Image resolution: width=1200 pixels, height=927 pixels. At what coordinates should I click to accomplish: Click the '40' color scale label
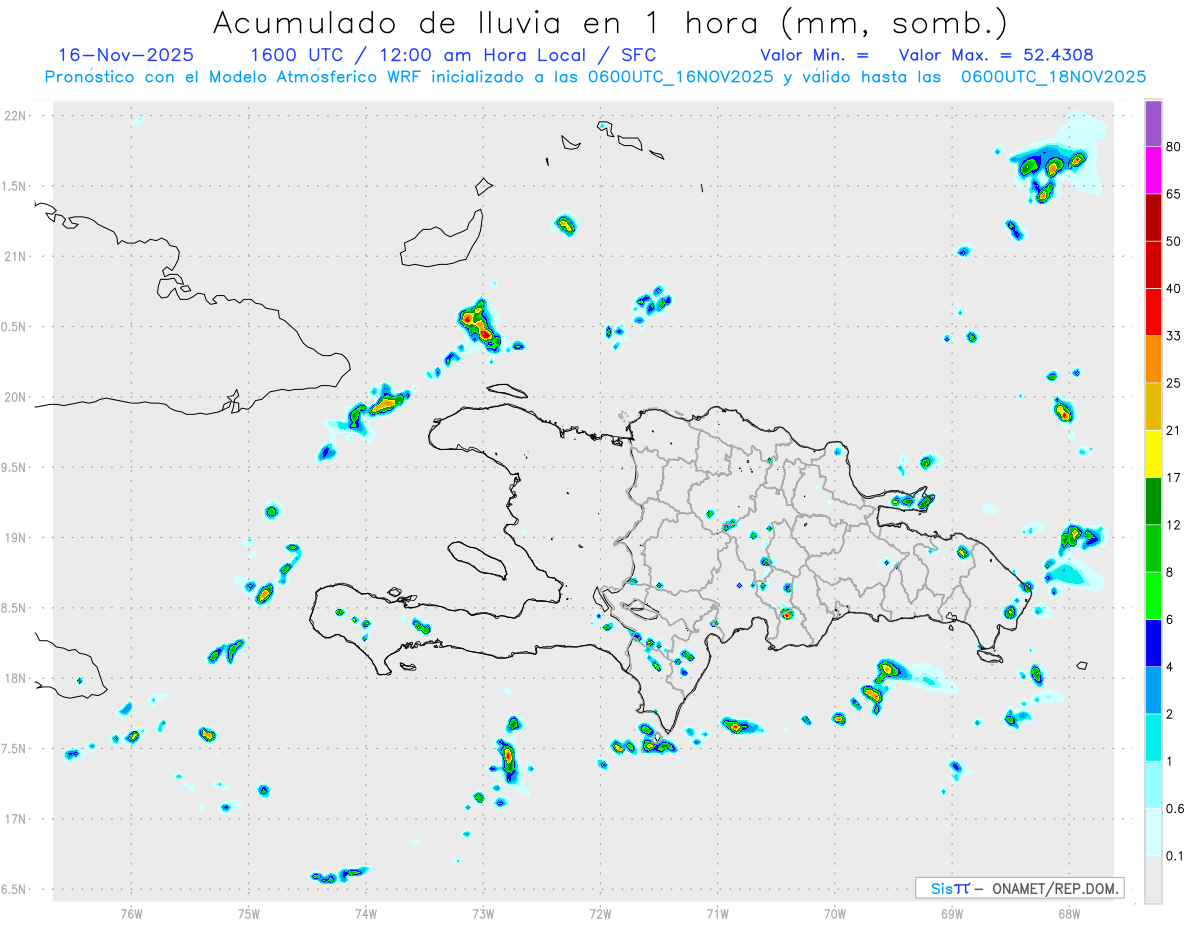1174,289
